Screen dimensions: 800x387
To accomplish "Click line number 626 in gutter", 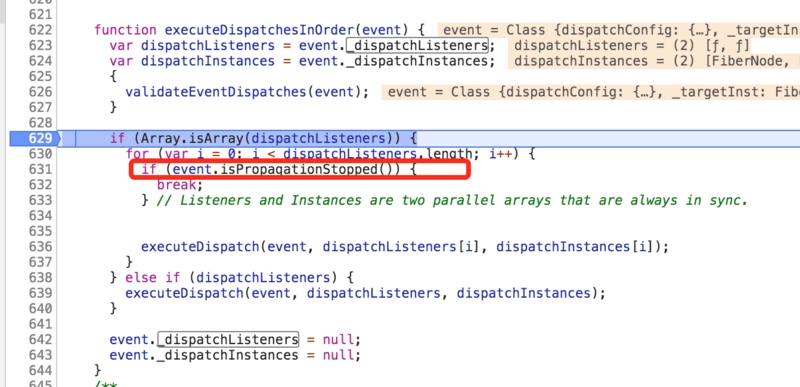I will pos(40,92).
